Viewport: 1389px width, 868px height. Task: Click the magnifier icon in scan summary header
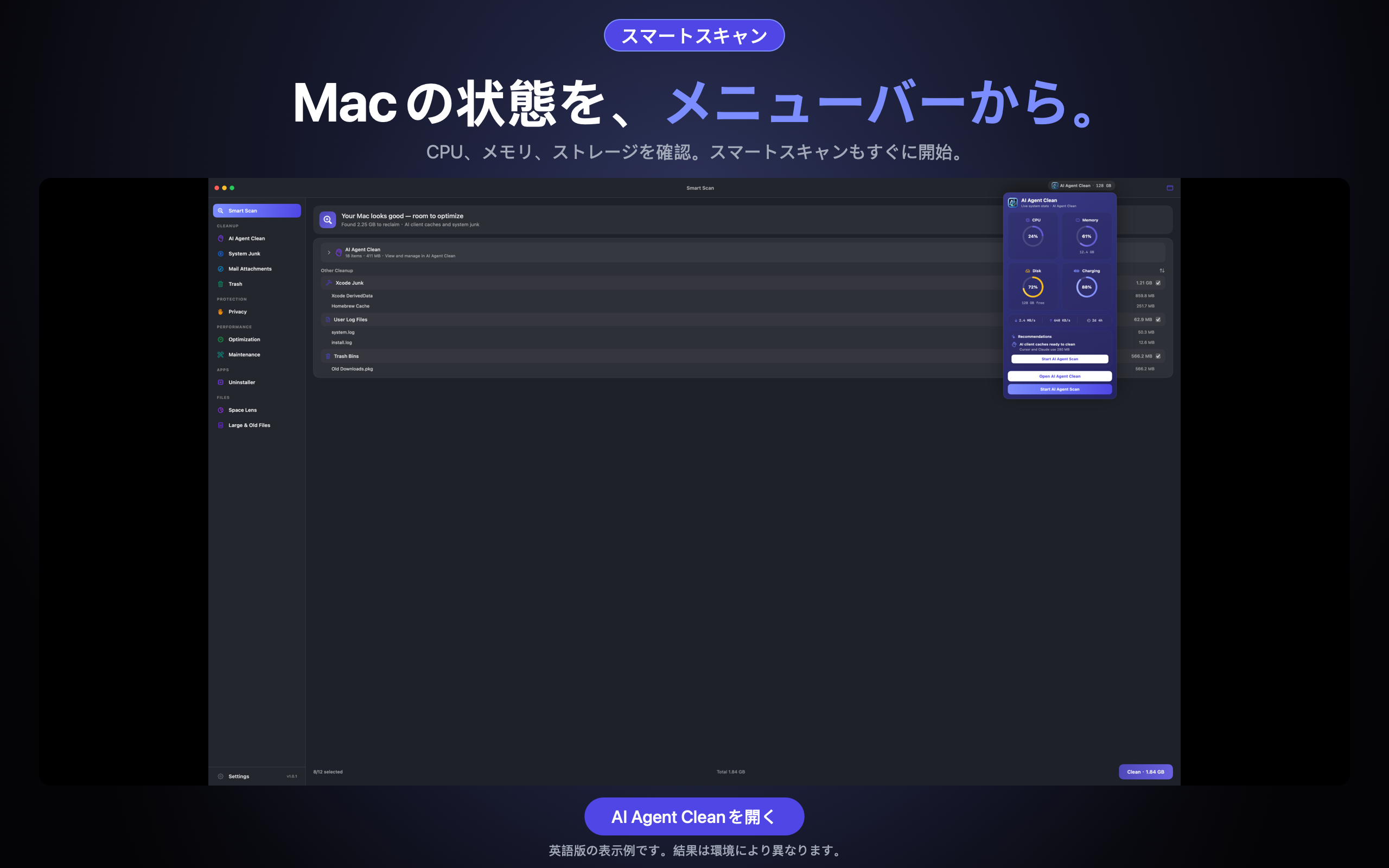(328, 219)
